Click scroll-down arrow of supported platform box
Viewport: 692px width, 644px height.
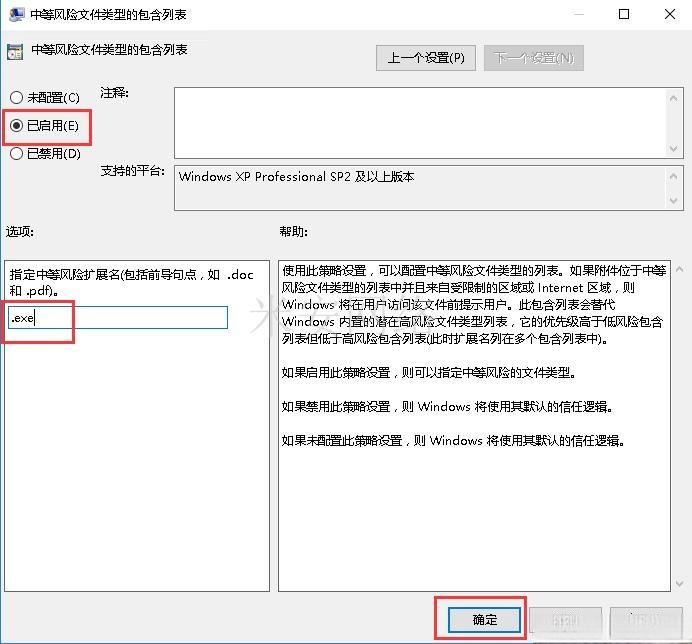tap(673, 201)
